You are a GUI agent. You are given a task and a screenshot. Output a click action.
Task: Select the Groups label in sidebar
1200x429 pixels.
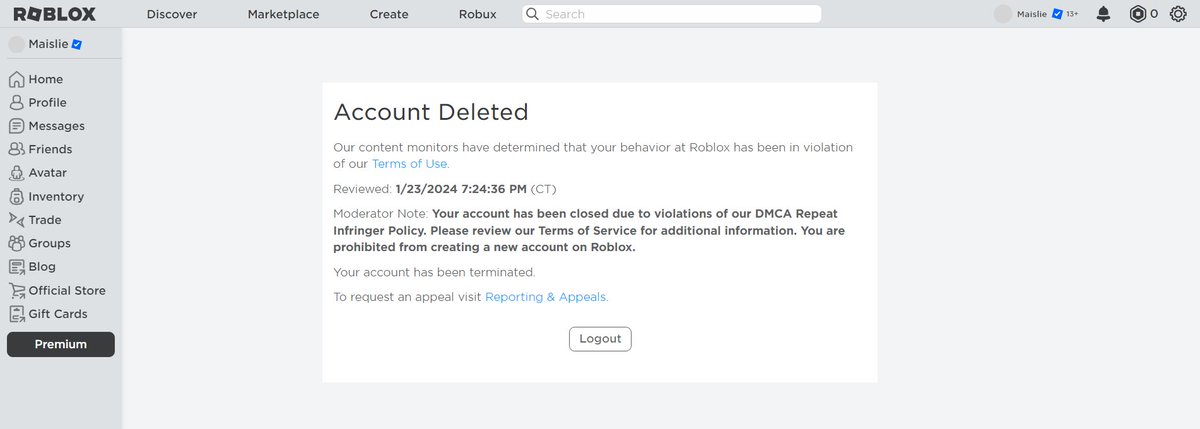(49, 243)
